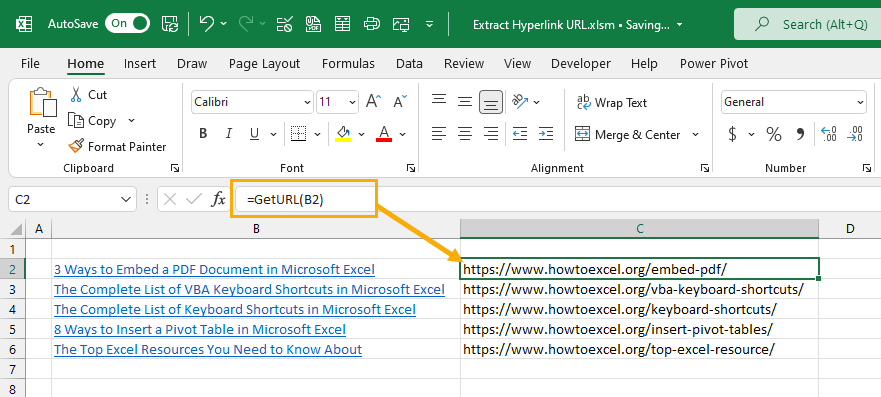
Task: Click the Decrease Indent icon
Action: point(520,134)
